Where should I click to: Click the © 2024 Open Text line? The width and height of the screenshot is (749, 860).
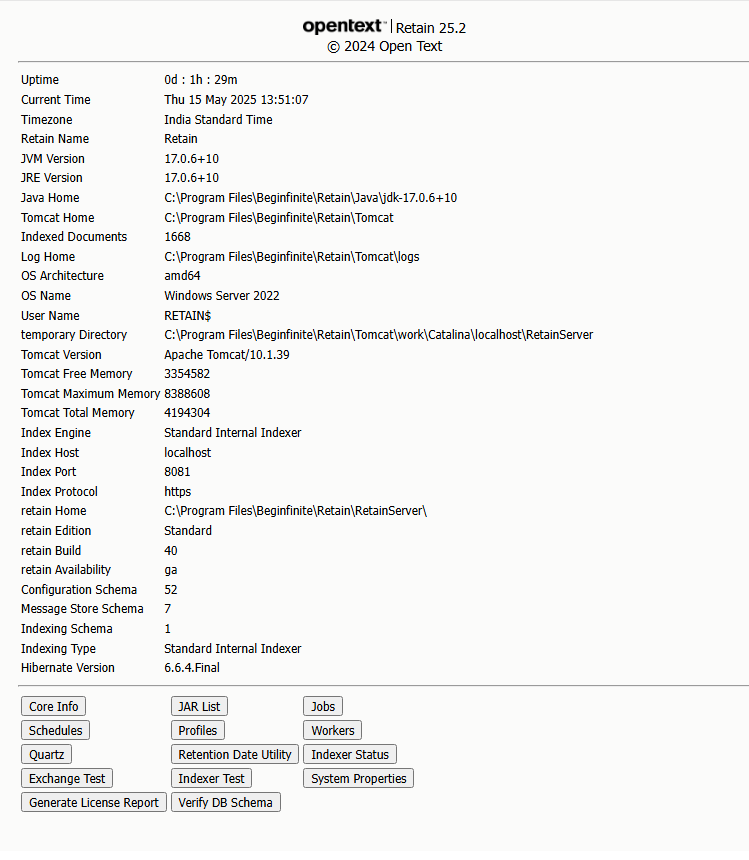[384, 47]
